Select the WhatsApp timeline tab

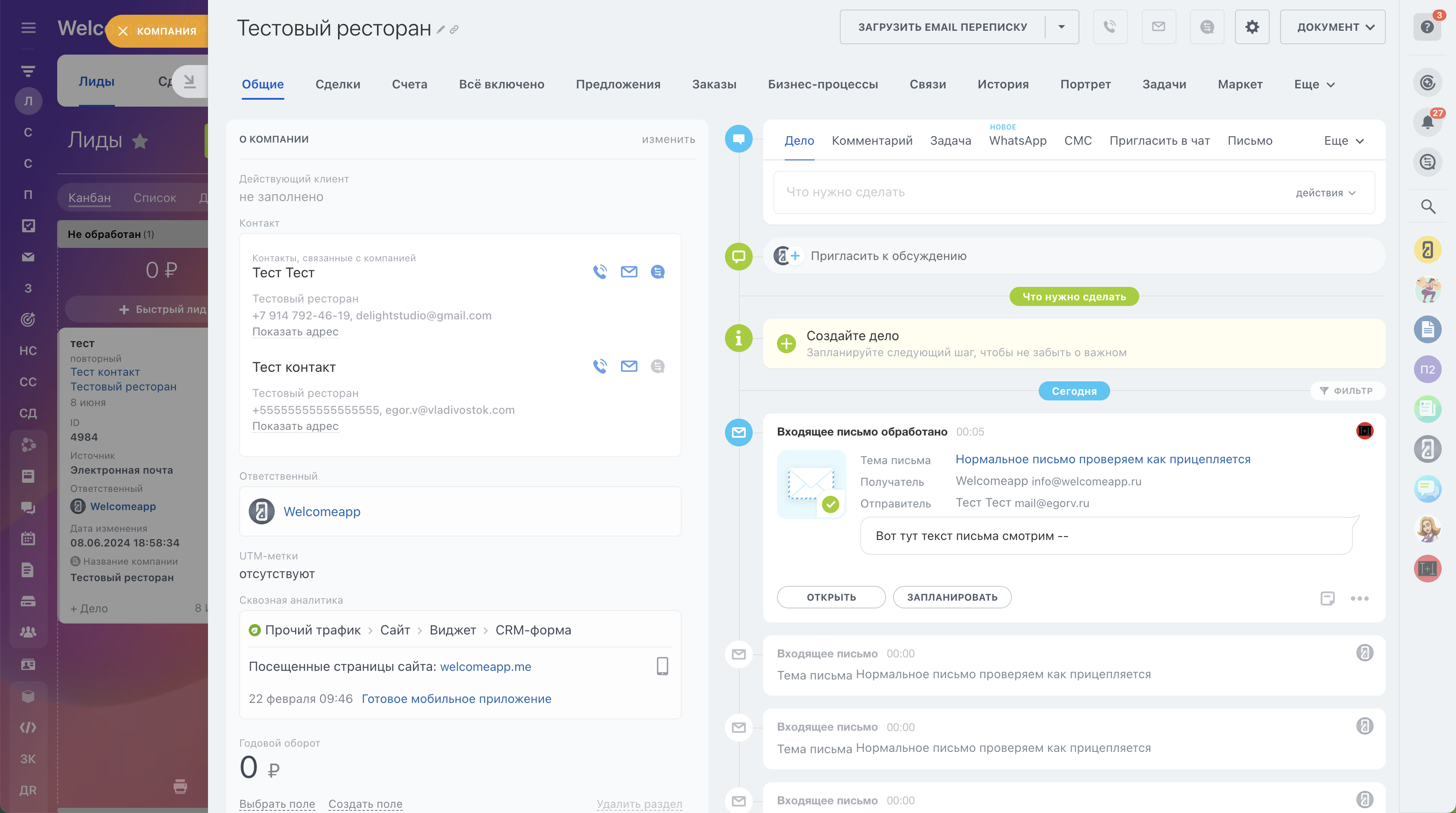point(1017,141)
